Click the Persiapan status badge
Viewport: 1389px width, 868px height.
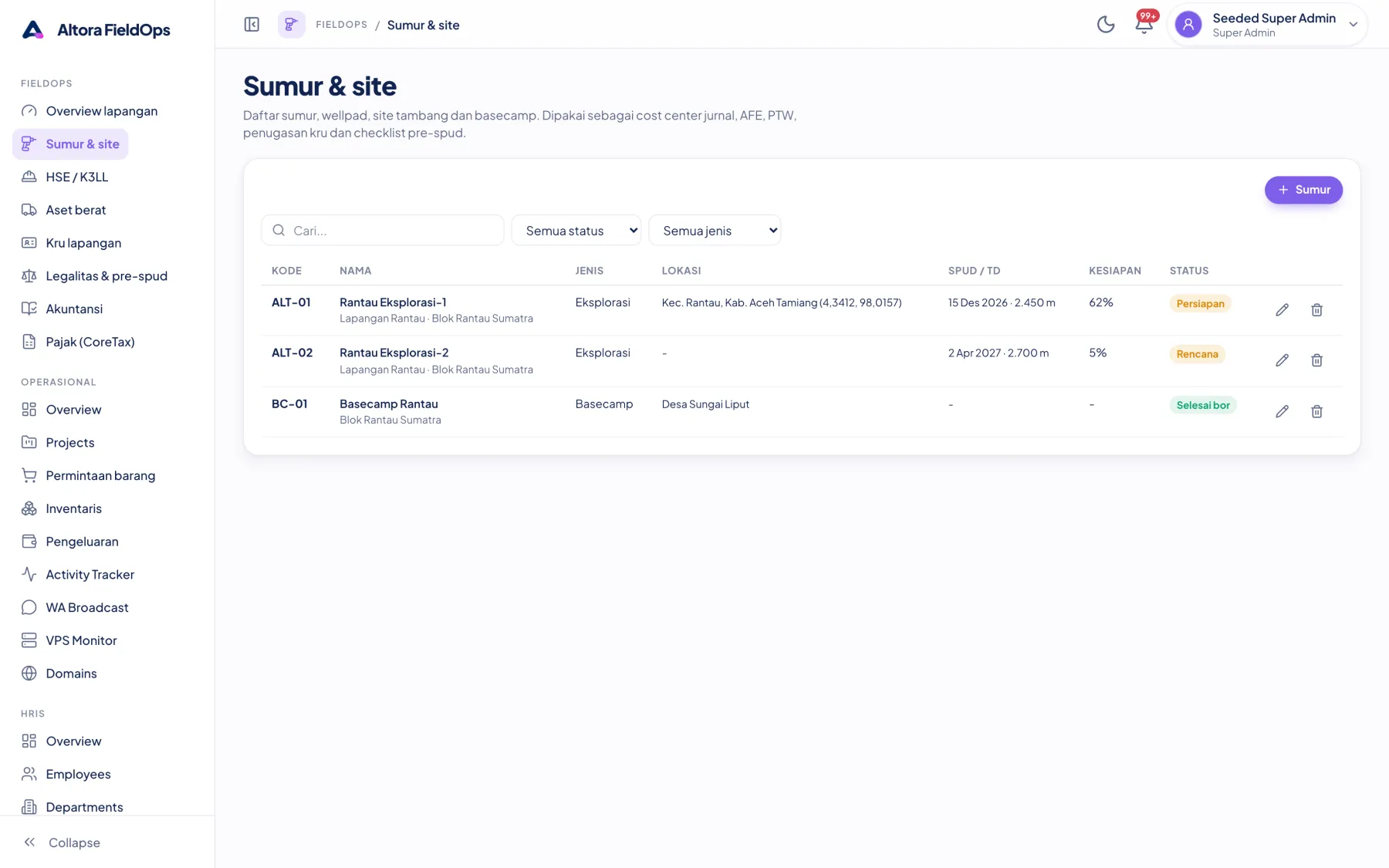(1200, 303)
